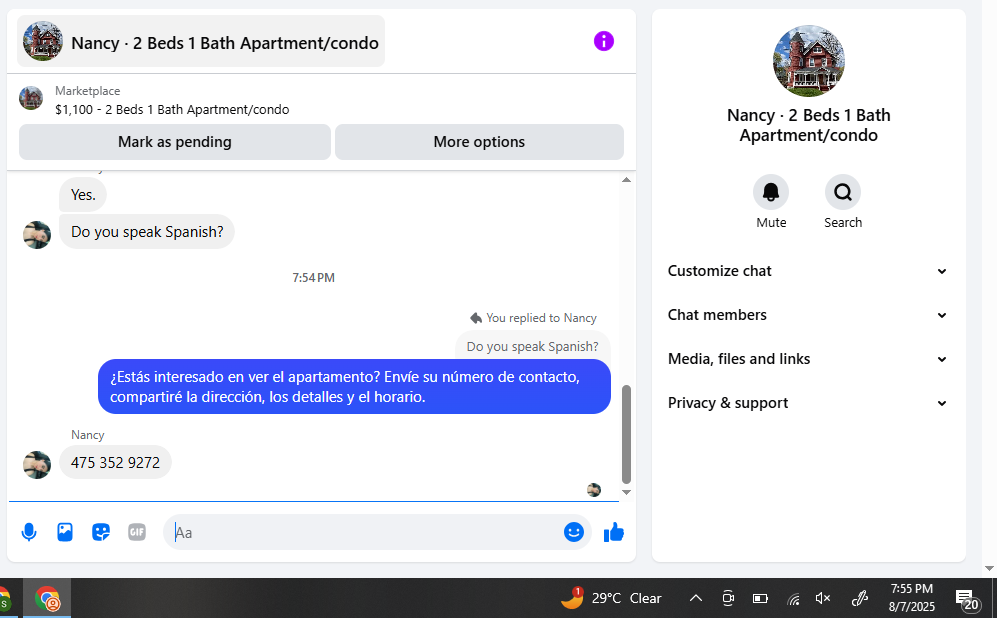The width and height of the screenshot is (997, 618).
Task: Click the 'Yes.' message bubble
Action: coord(83,195)
